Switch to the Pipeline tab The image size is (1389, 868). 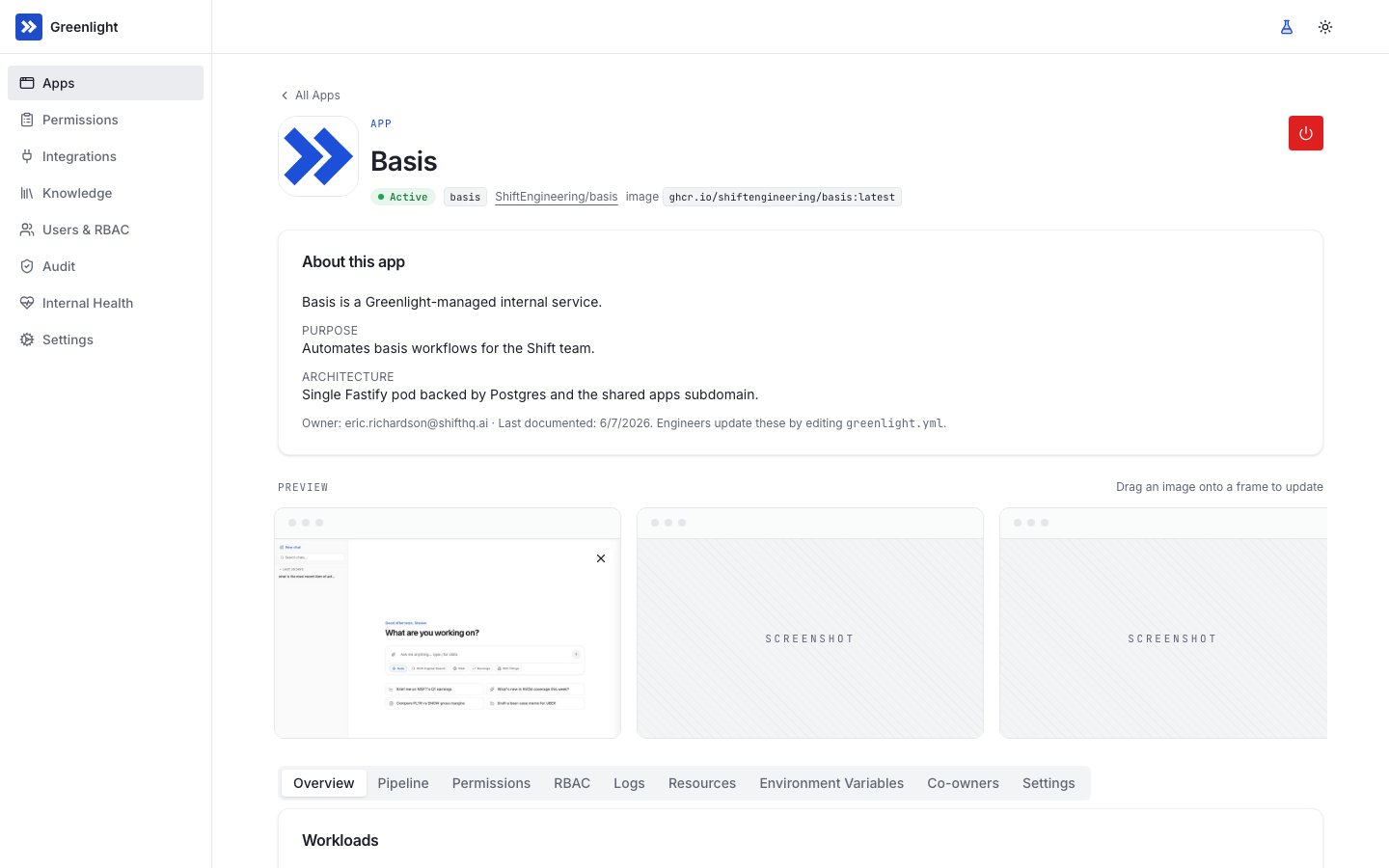[403, 783]
